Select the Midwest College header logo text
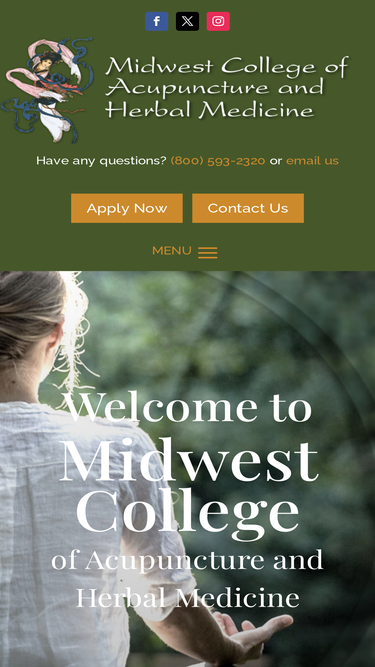Screen dimensions: 375x667 [227, 87]
